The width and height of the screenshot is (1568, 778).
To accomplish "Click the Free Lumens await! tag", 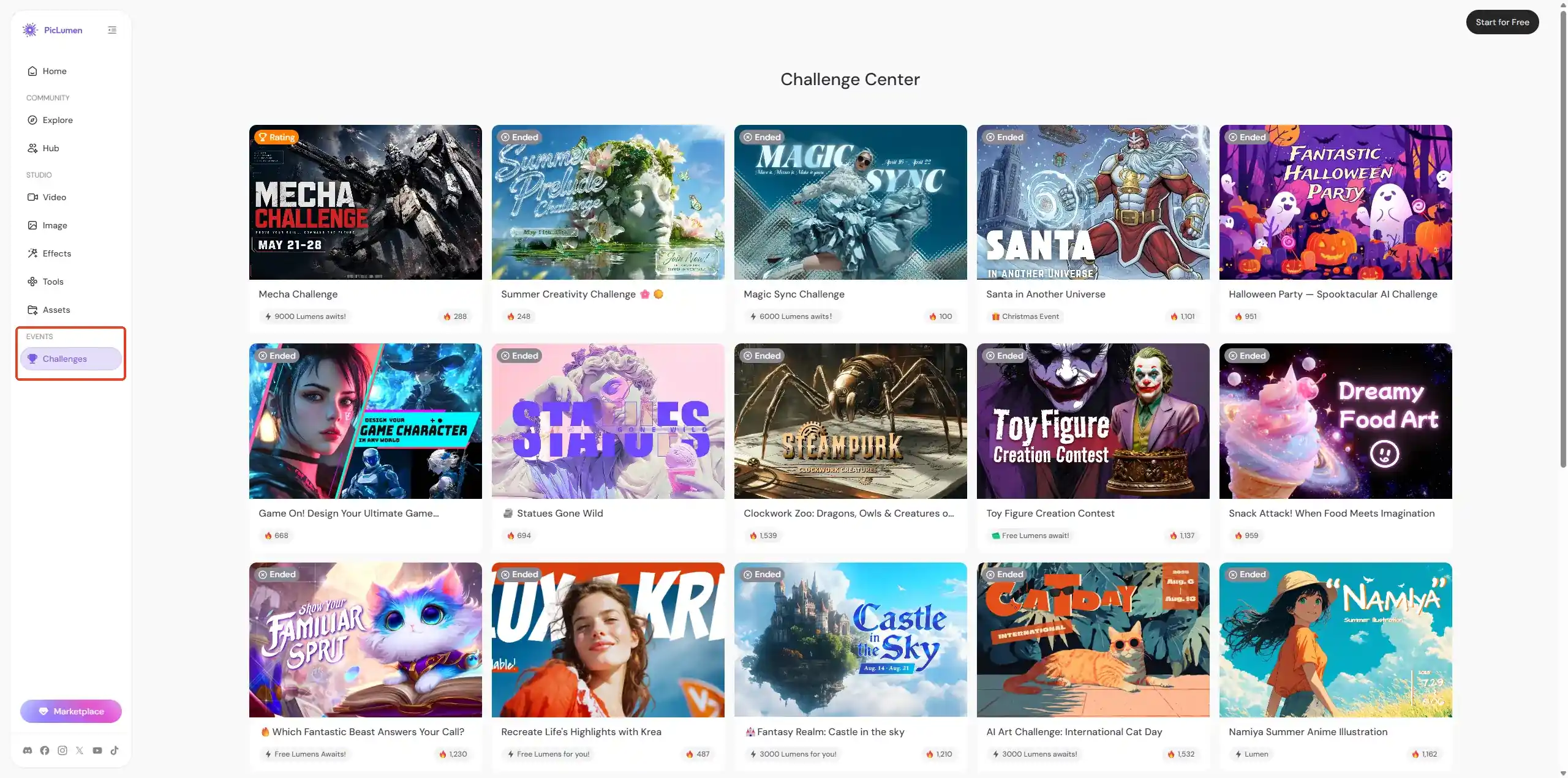I will pyautogui.click(x=1030, y=536).
